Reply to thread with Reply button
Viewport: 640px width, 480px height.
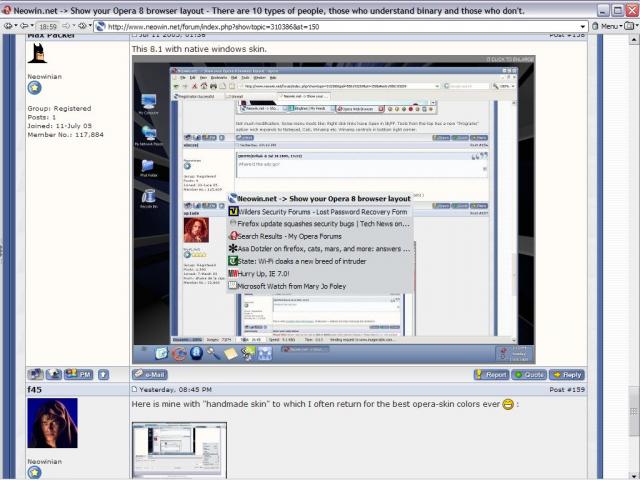click(567, 374)
